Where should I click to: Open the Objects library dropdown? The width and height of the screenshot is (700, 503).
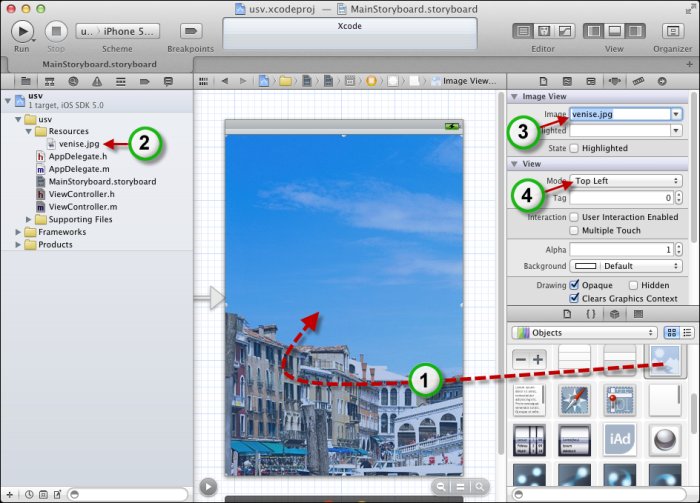[584, 332]
